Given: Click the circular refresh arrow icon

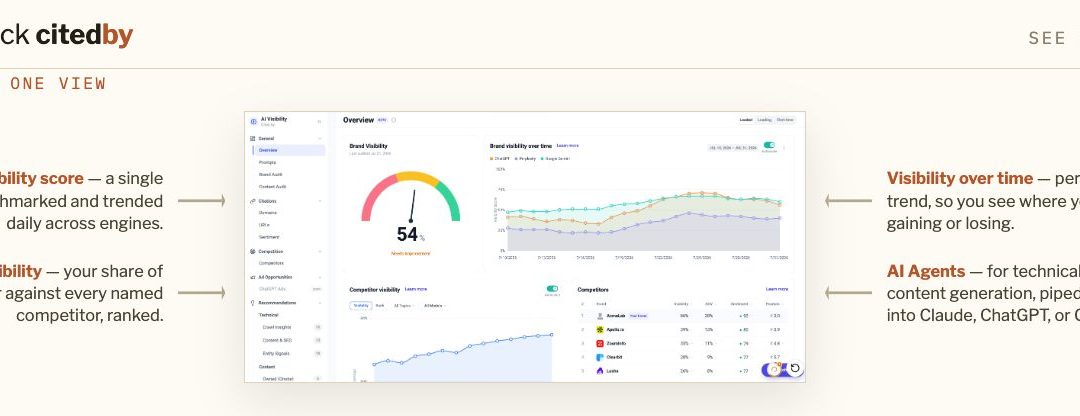Looking at the screenshot, I should point(795,368).
